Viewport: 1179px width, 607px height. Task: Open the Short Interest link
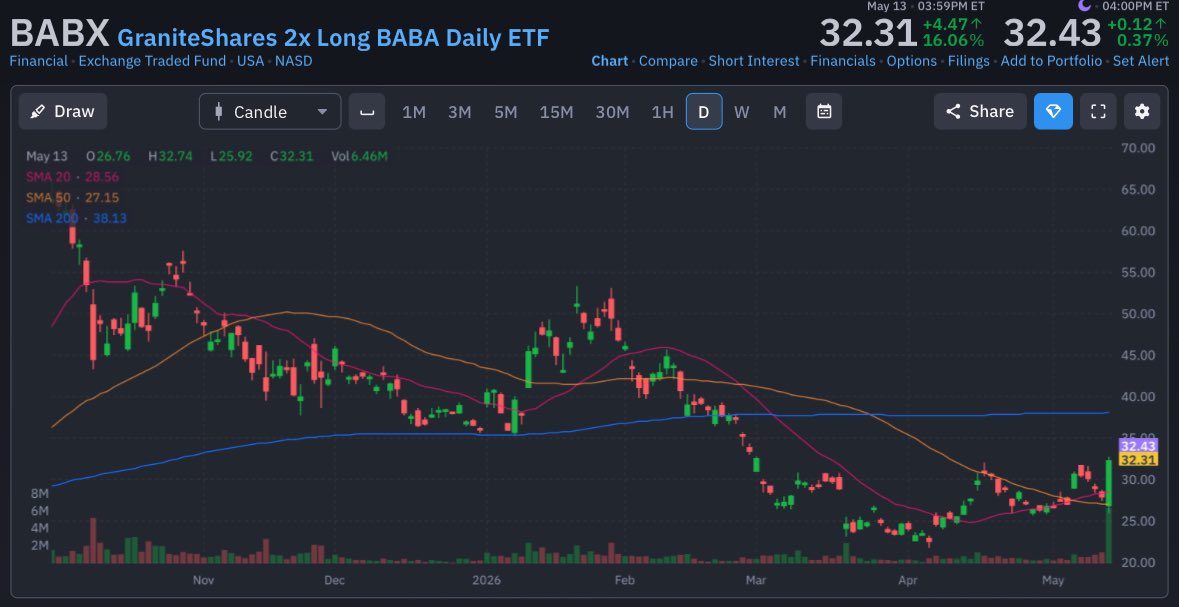tap(754, 61)
